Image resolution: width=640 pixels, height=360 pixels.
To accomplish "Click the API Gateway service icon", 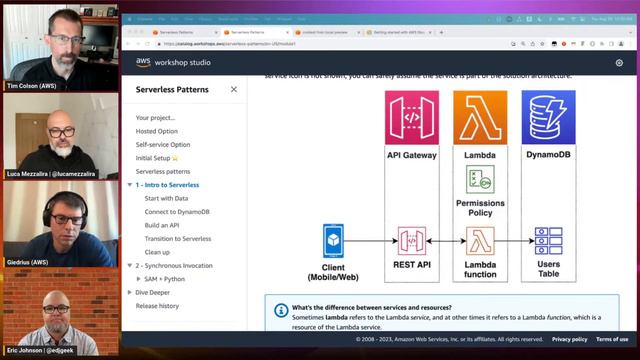I will (412, 118).
